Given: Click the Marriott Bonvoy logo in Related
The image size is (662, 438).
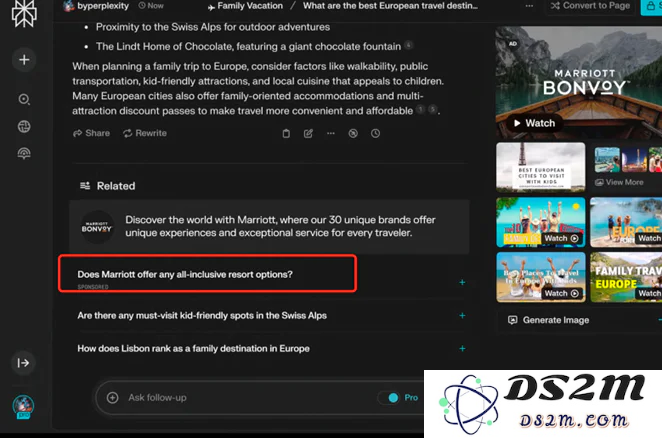Looking at the screenshot, I should (x=97, y=227).
